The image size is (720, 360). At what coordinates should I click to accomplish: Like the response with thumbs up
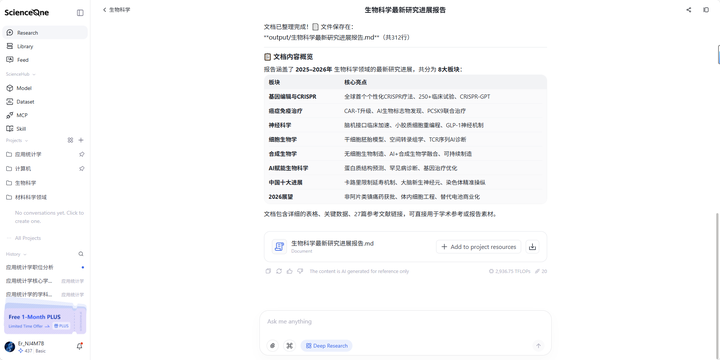(289, 271)
